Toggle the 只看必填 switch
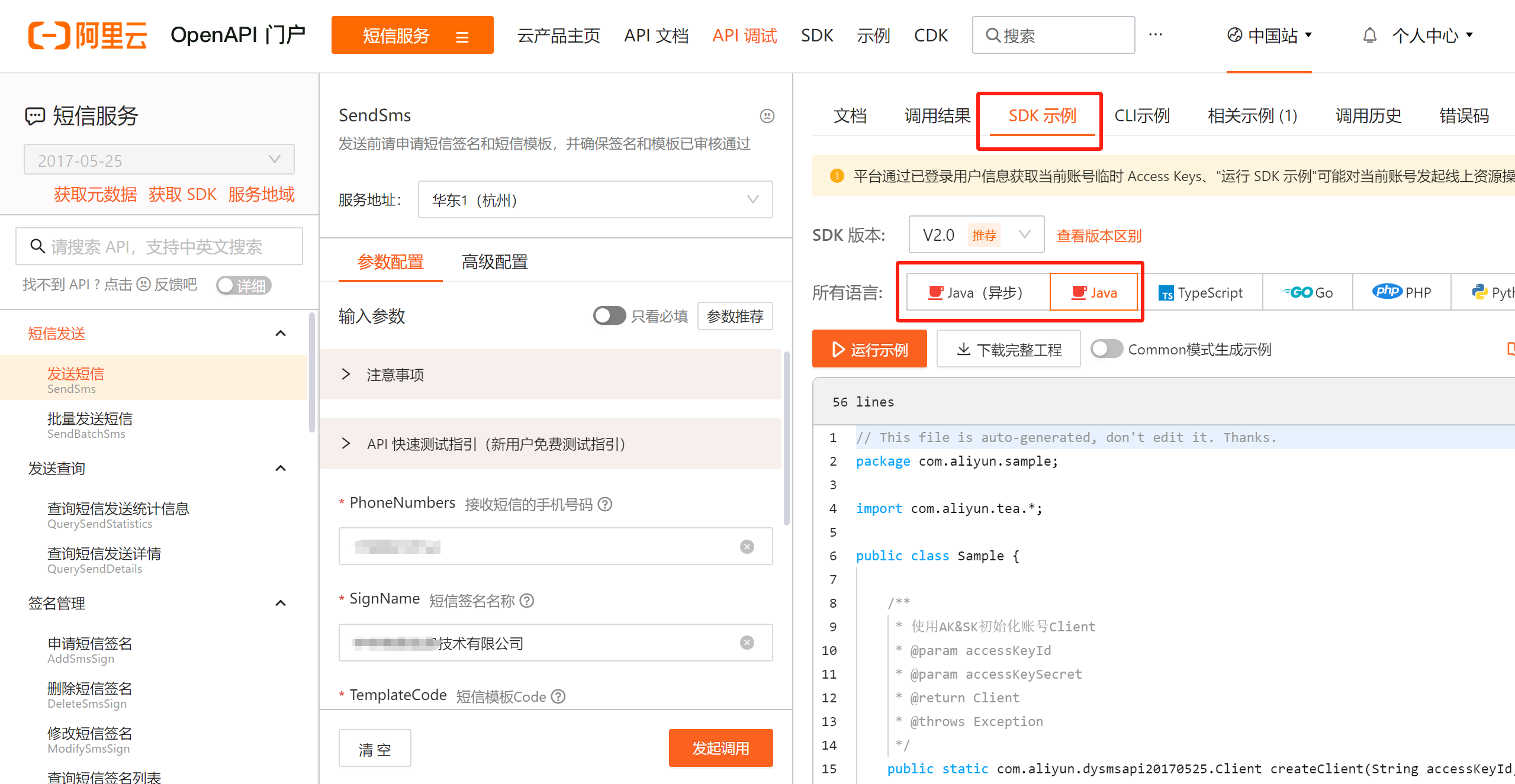1515x784 pixels. (x=609, y=316)
